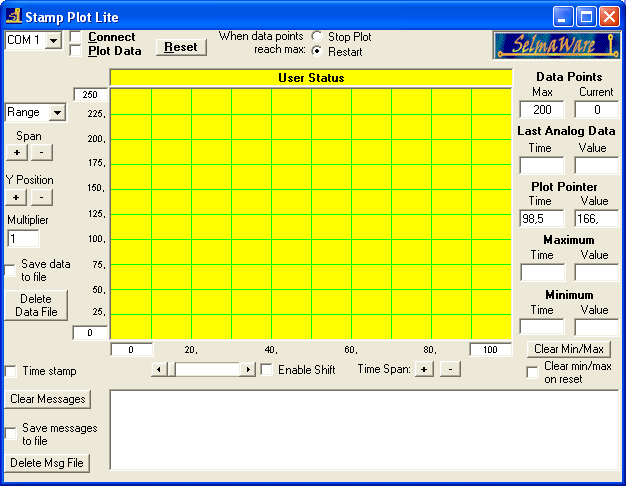Enable the Plot Data checkbox
Screen dimensions: 626x486
[x=76, y=51]
